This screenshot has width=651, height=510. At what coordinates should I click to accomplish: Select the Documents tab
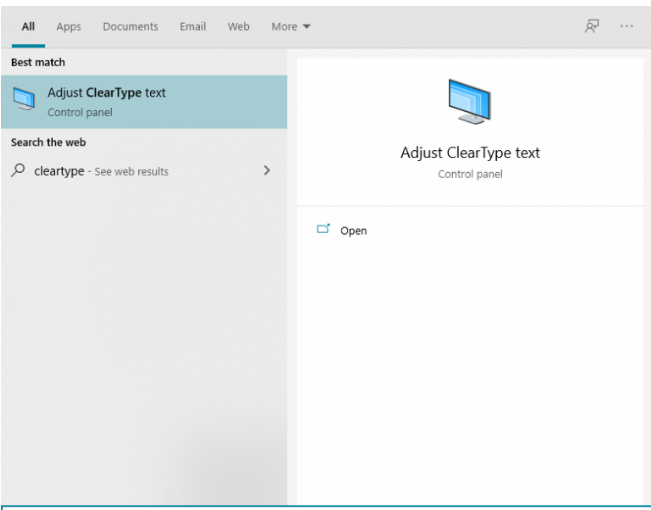pyautogui.click(x=130, y=27)
